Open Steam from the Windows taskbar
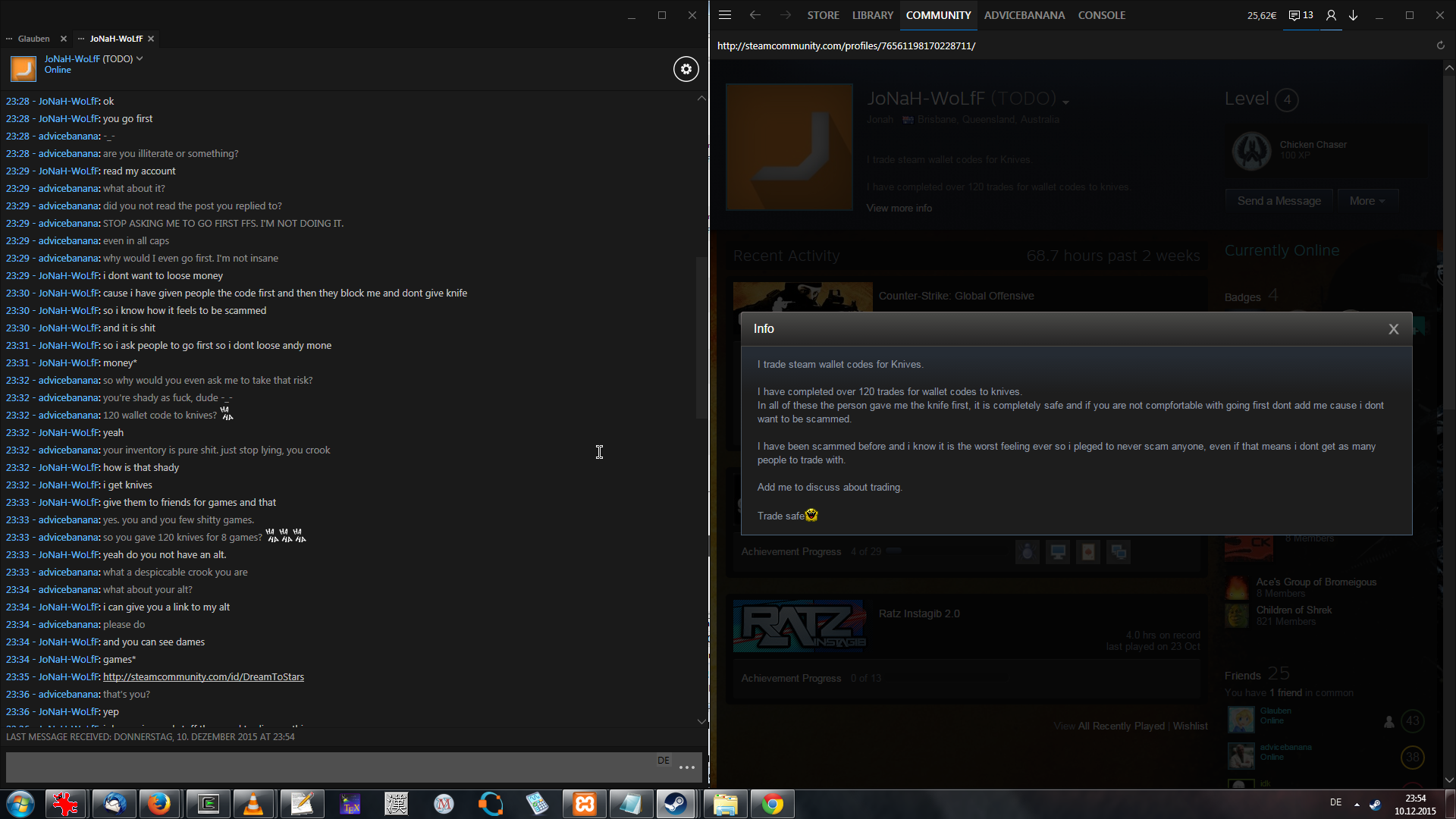Viewport: 1456px width, 819px height. 675,804
